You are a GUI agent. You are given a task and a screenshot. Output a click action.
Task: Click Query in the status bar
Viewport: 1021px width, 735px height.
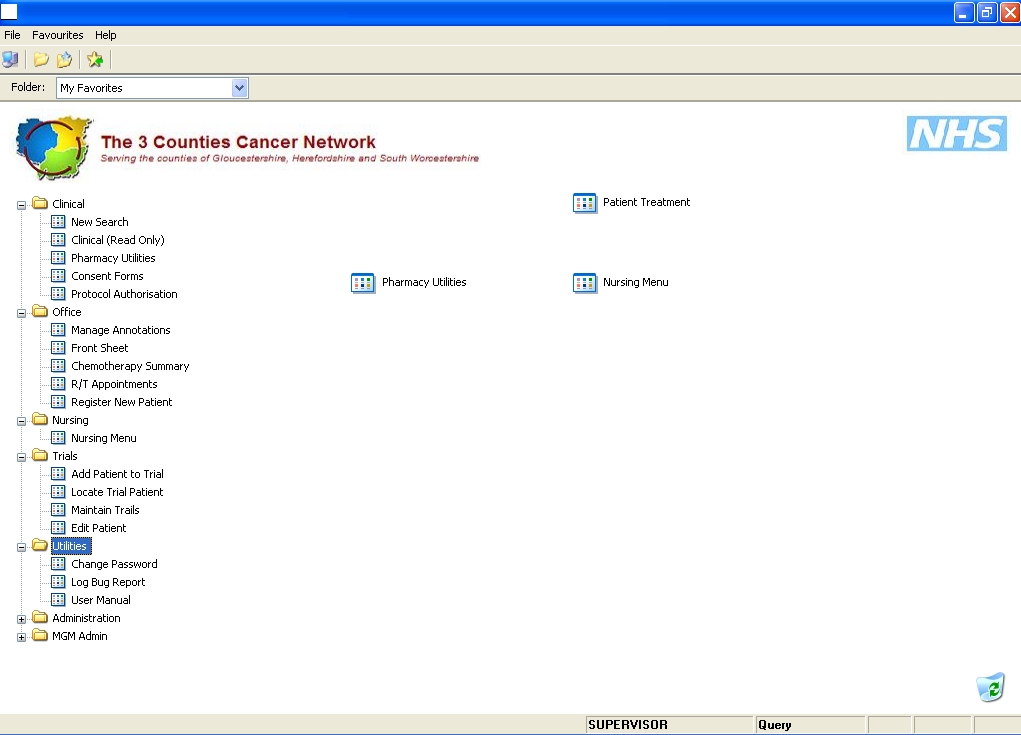click(x=774, y=725)
